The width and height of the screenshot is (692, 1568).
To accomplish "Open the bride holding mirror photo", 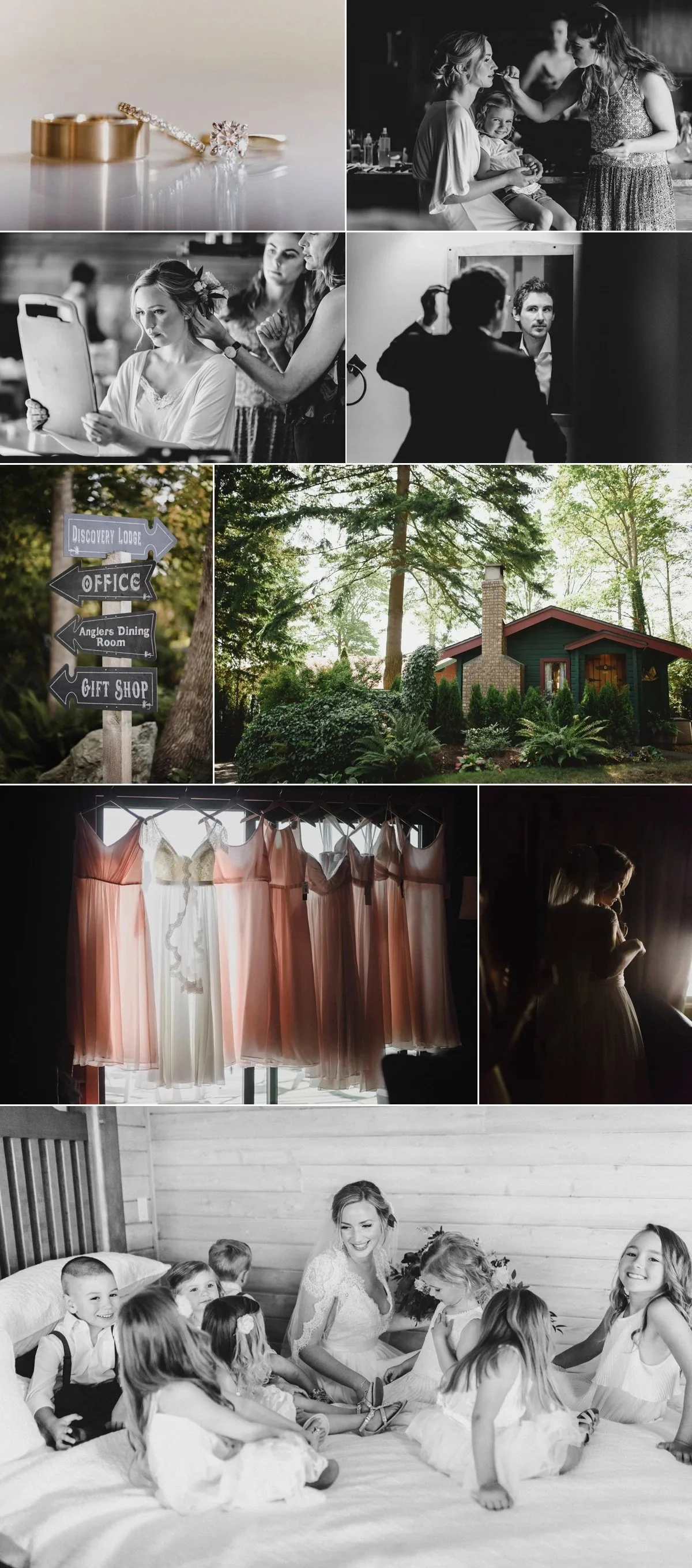I will click(x=172, y=348).
